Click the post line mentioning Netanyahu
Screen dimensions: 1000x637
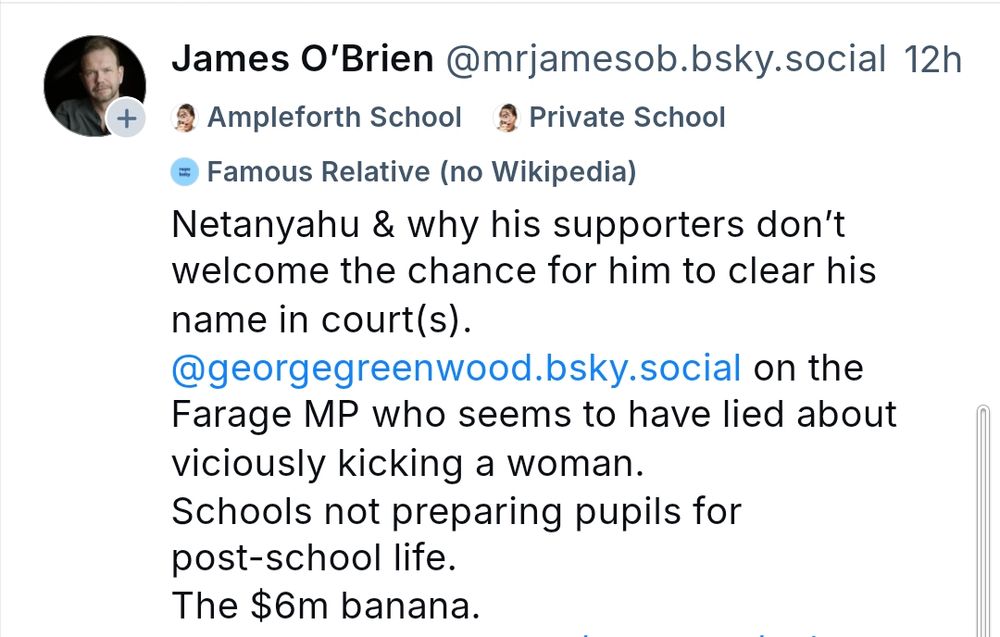(x=508, y=224)
